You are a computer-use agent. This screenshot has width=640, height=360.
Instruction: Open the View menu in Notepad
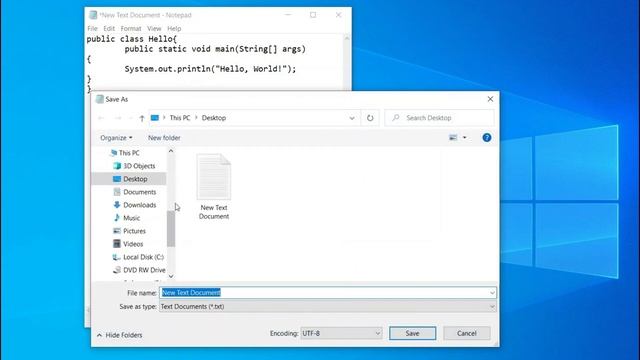pos(154,29)
